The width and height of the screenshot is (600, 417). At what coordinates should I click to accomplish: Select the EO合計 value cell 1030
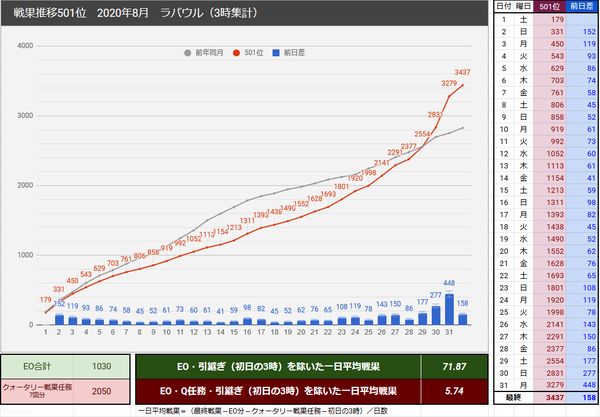point(101,367)
